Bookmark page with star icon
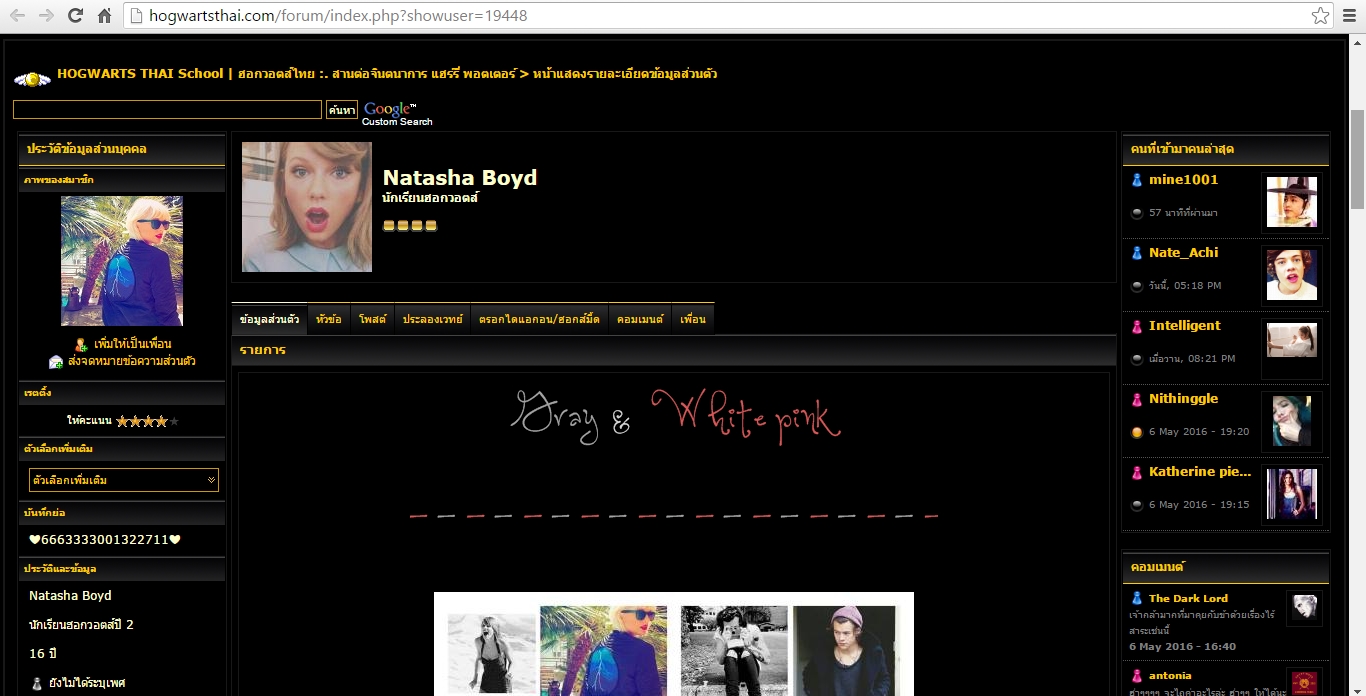This screenshot has width=1366, height=696. click(1320, 16)
